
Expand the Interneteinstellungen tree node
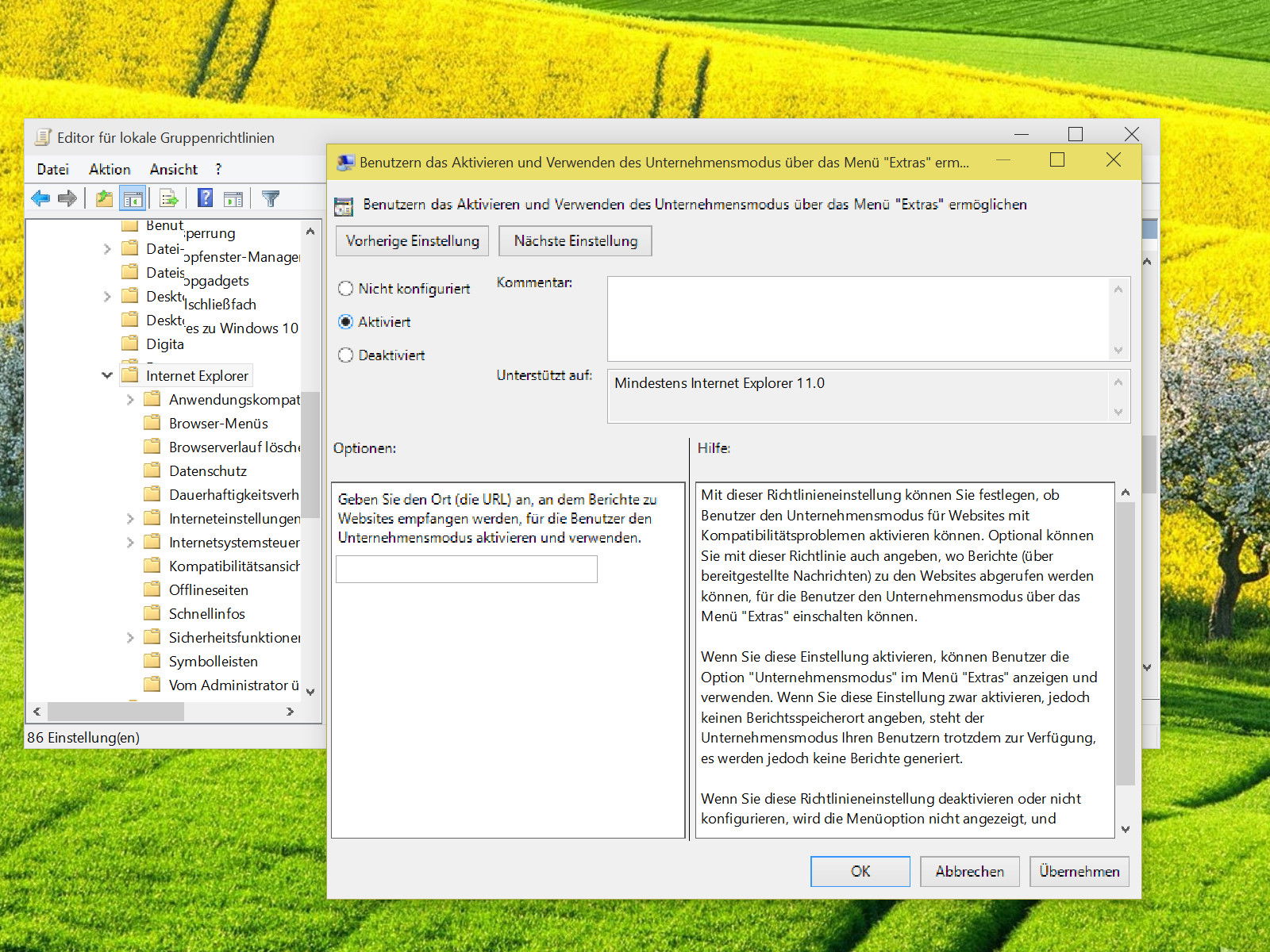[x=130, y=519]
